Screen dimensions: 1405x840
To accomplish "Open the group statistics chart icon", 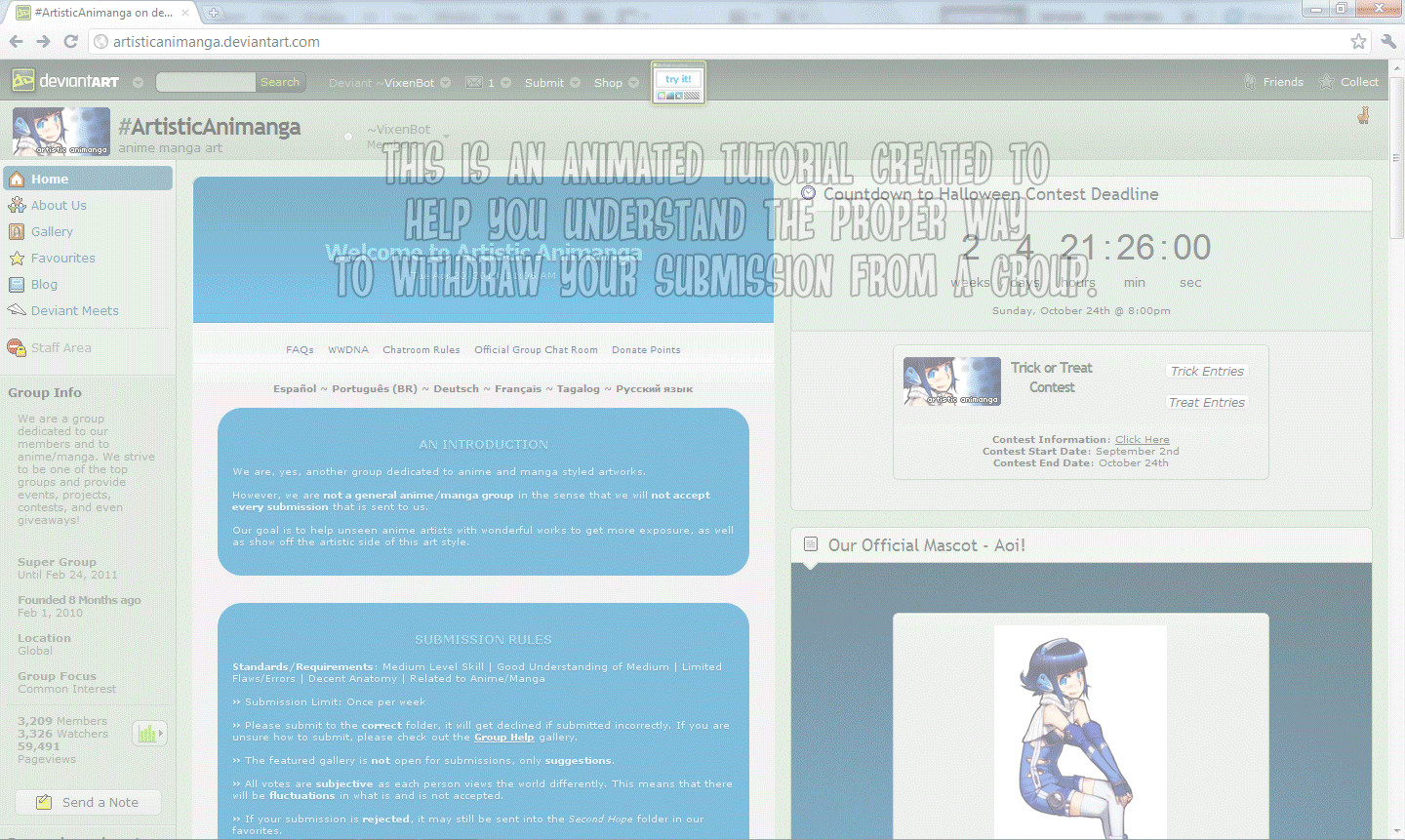I will tap(149, 734).
